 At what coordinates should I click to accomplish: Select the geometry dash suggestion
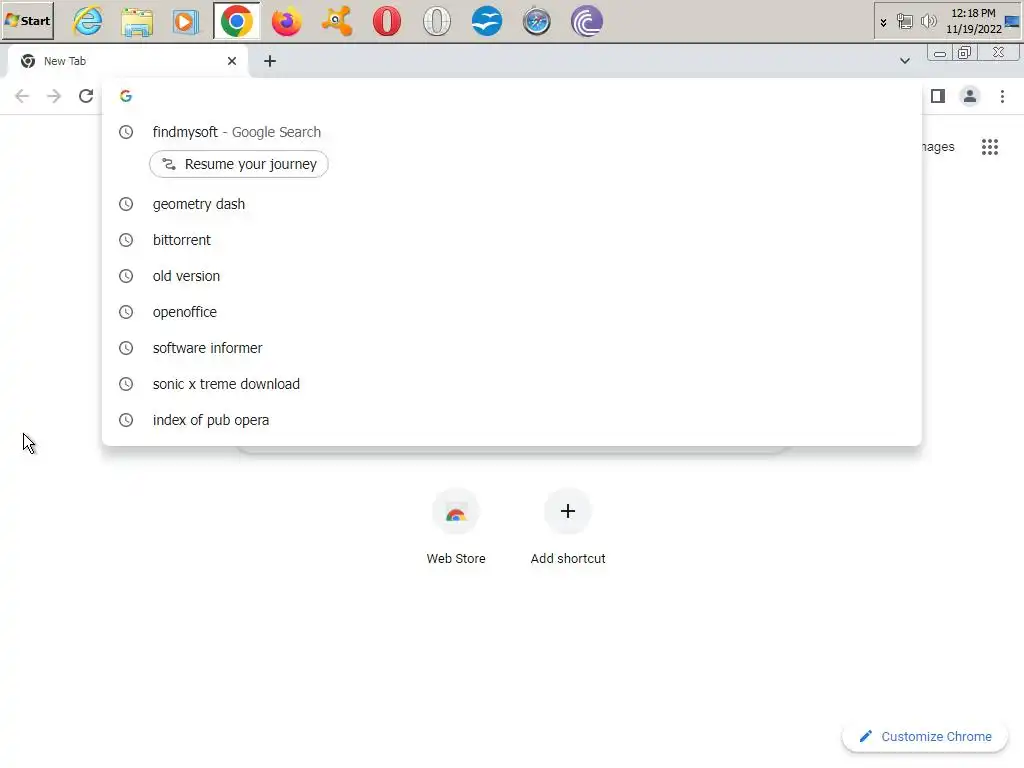coord(511,204)
